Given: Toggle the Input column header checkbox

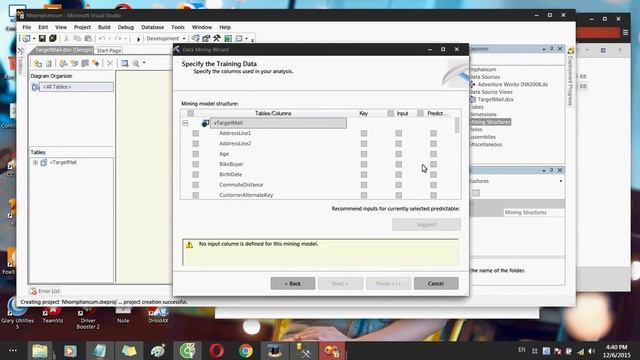Looking at the screenshot, I should [x=391, y=113].
